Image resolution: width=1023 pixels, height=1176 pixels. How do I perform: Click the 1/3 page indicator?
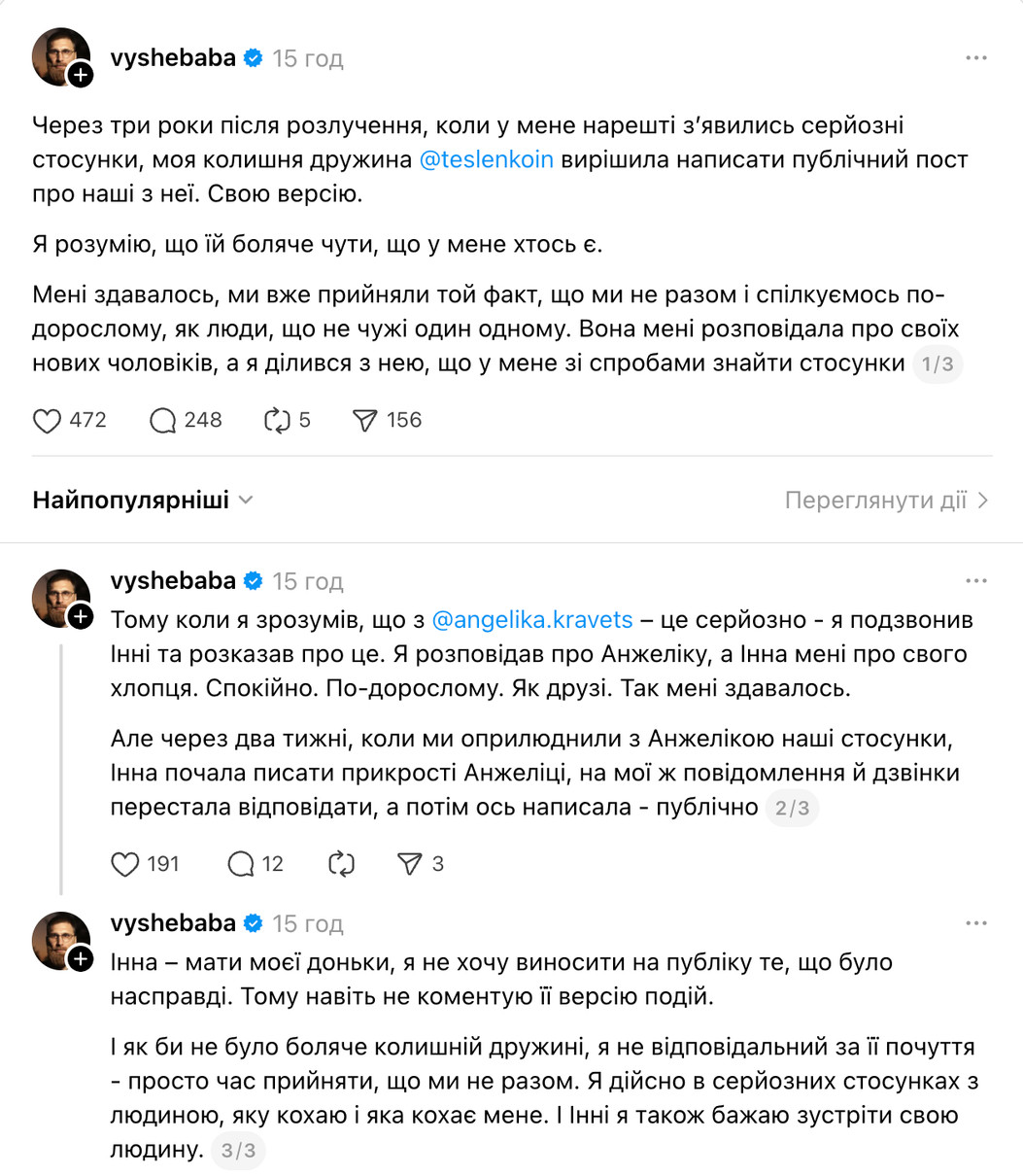point(937,364)
